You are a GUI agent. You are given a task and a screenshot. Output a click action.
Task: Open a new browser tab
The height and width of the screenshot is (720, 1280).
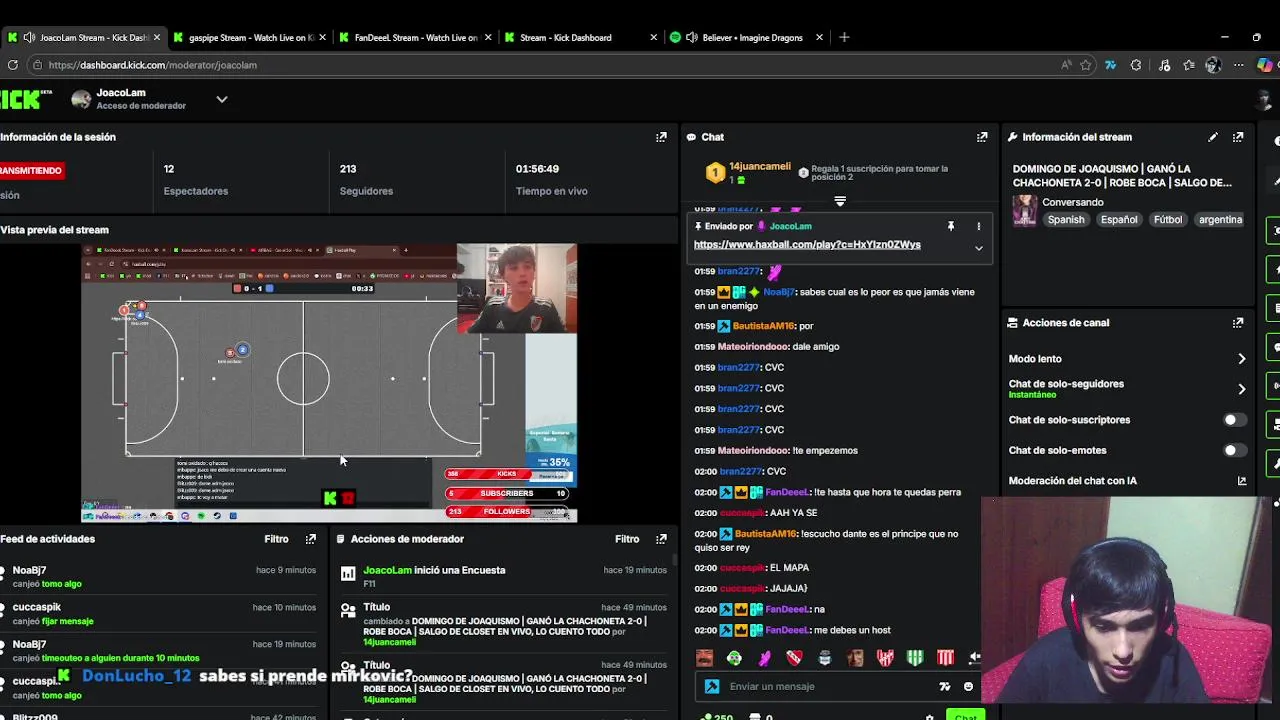click(x=844, y=37)
